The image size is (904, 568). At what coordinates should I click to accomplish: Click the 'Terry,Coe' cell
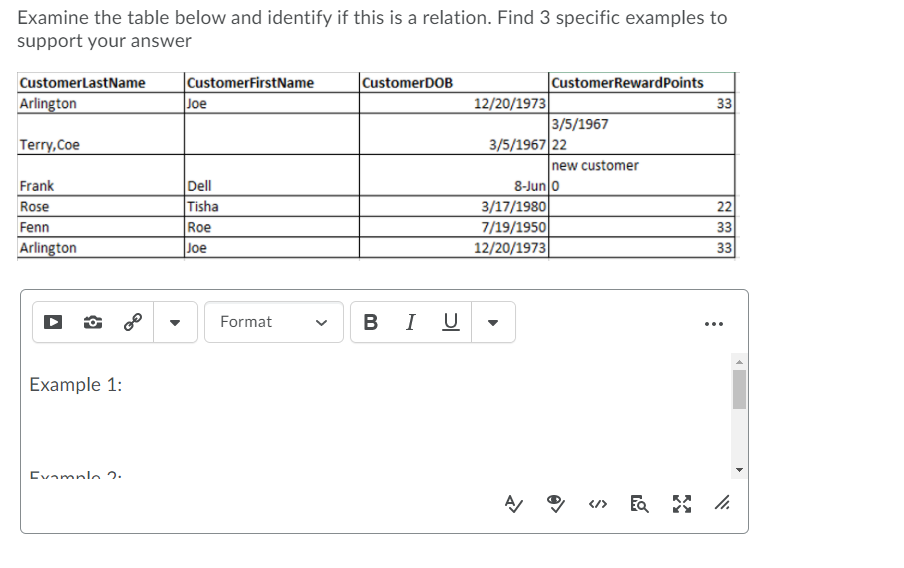101,134
